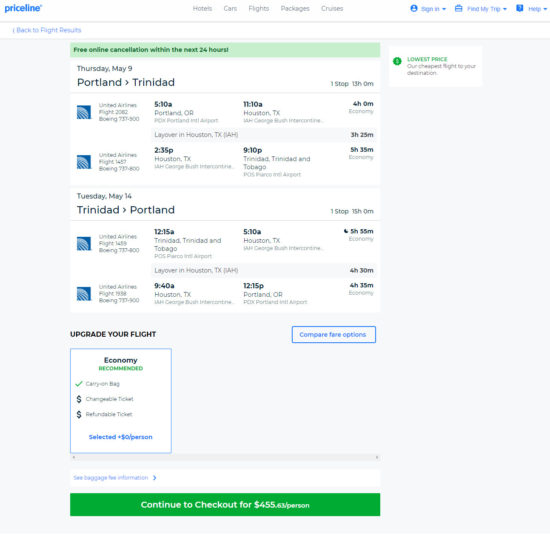Click the Sign in user icon
The width and height of the screenshot is (550, 534).
coord(414,8)
